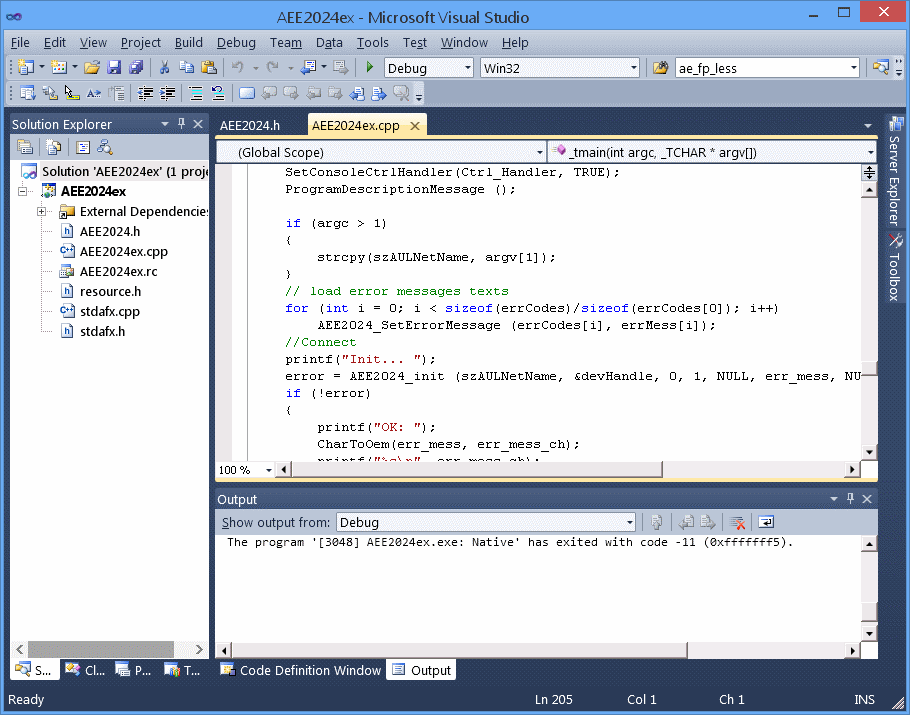910x715 pixels.
Task: Click the Output window horizontal scrollbar thumb
Action: point(460,650)
